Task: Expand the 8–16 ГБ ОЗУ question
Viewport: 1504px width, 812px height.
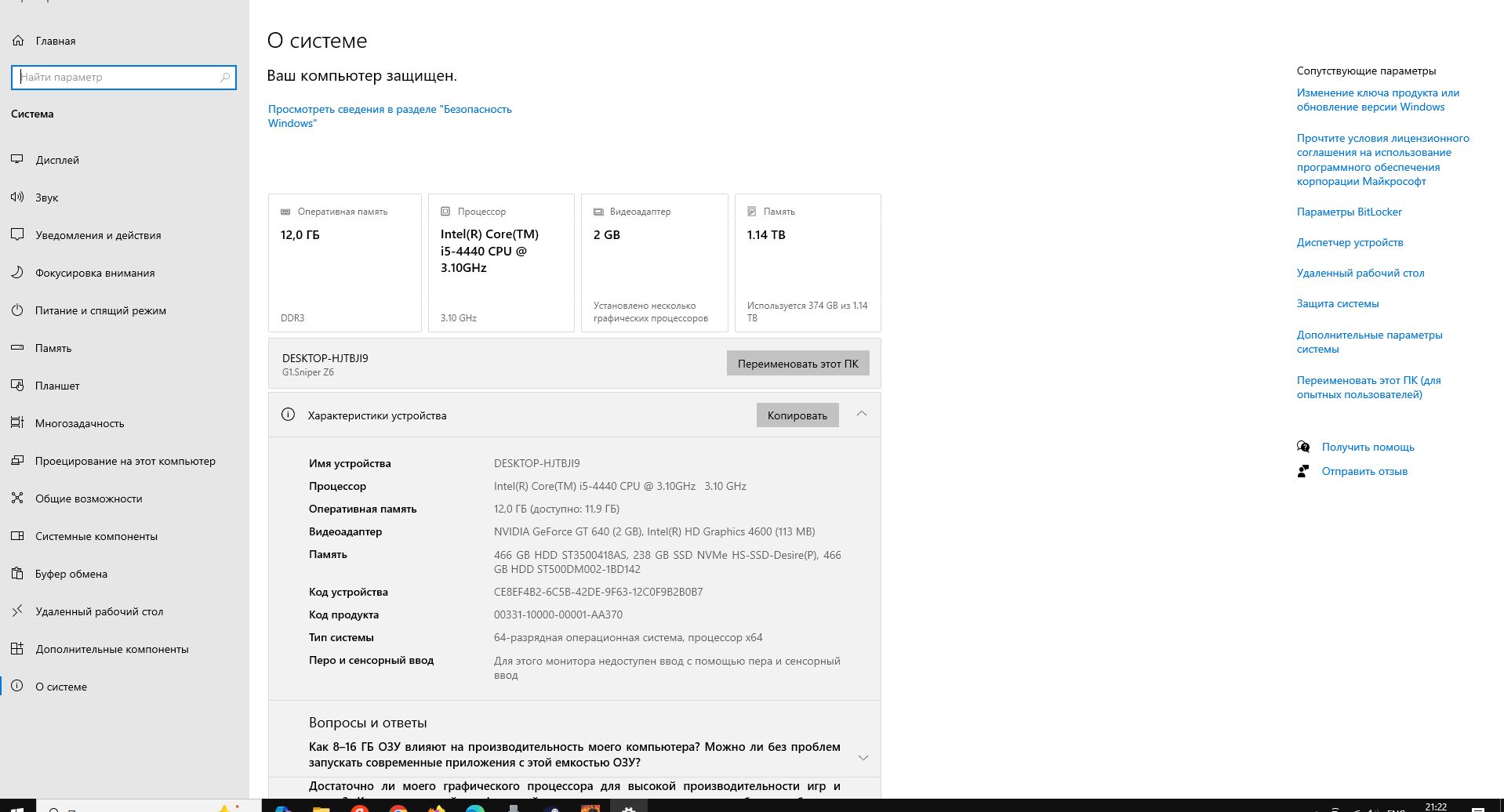Action: coord(863,756)
